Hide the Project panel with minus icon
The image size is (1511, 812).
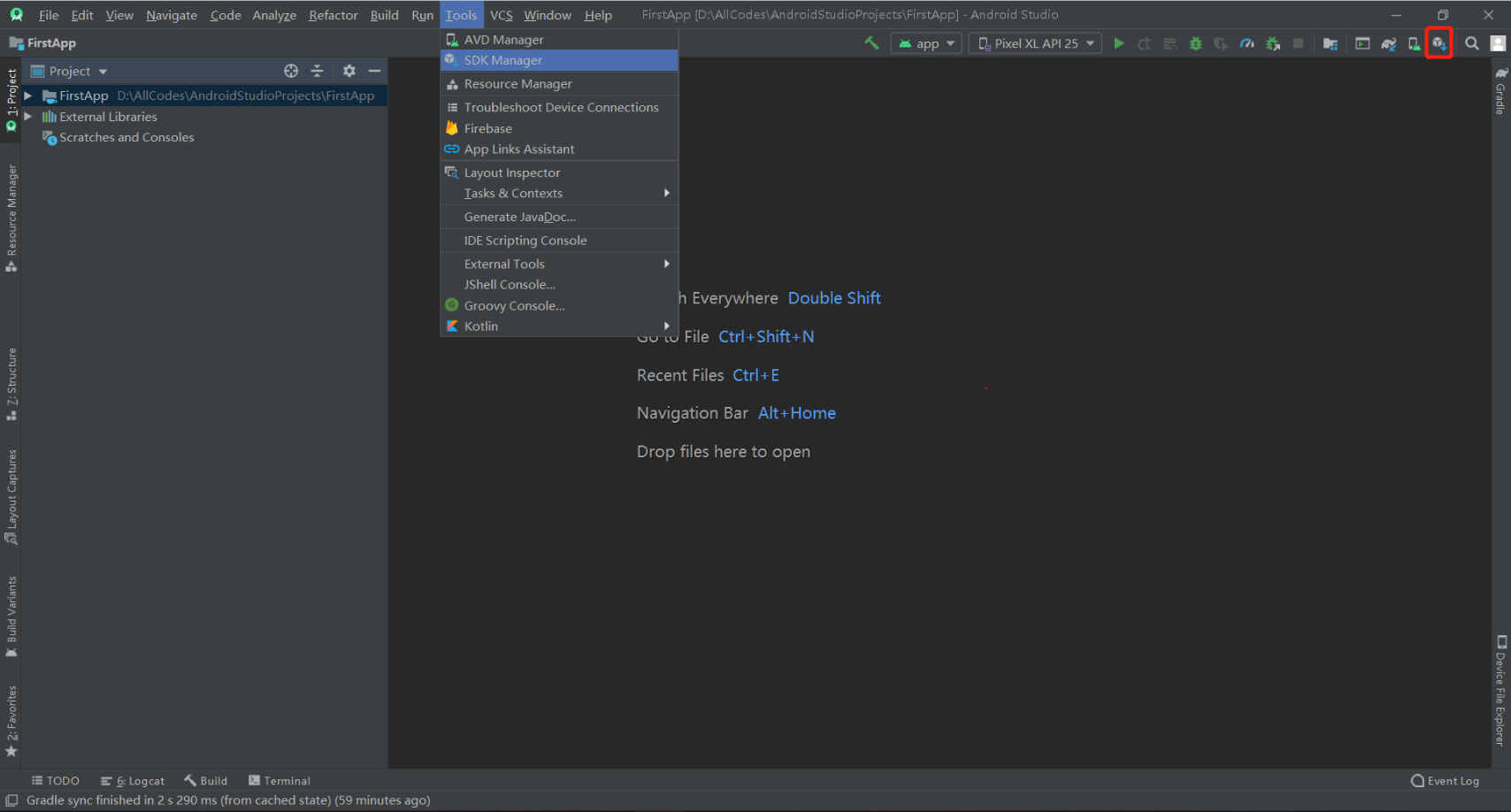coord(375,71)
